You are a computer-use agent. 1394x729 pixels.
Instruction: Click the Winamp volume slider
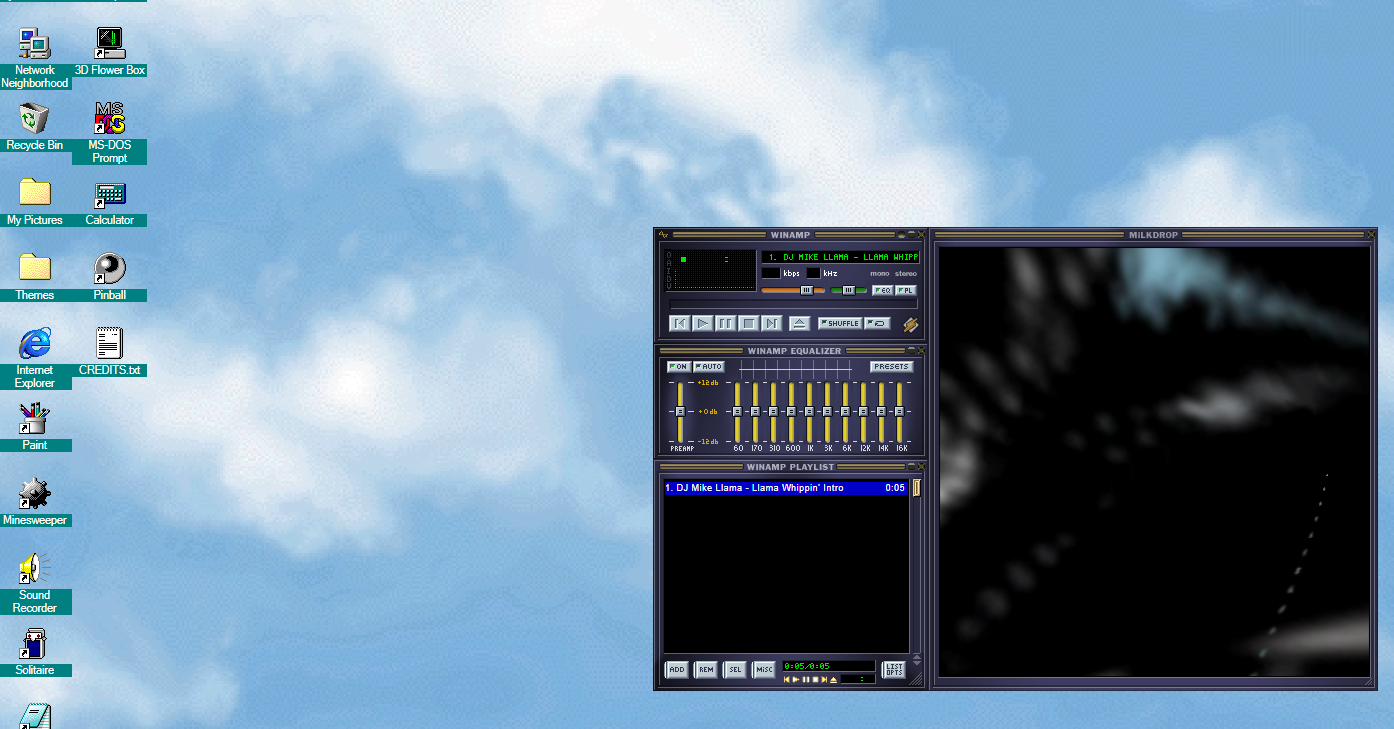[x=794, y=290]
